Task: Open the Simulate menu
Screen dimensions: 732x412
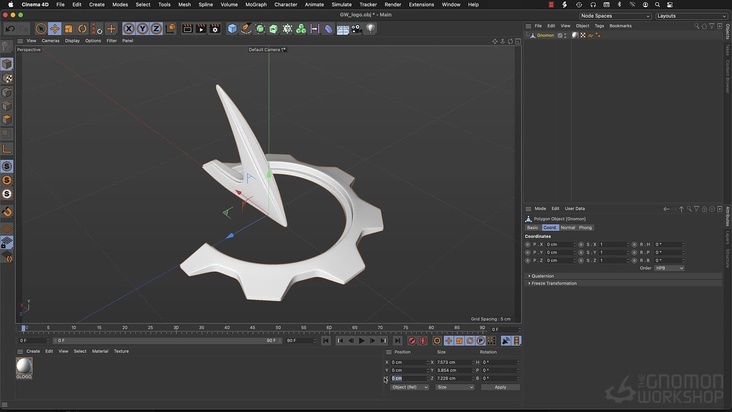Action: (x=341, y=4)
